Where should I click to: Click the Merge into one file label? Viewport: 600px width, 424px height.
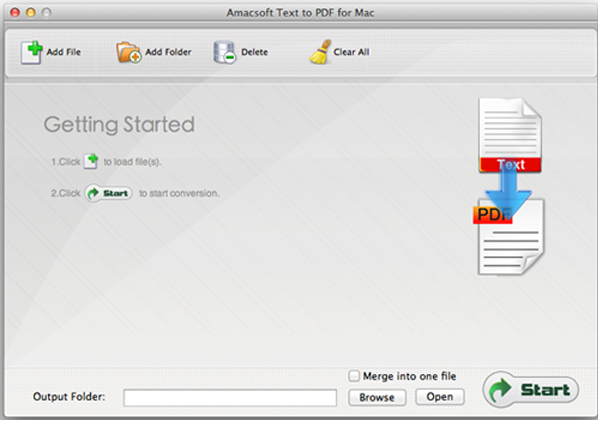(x=409, y=376)
